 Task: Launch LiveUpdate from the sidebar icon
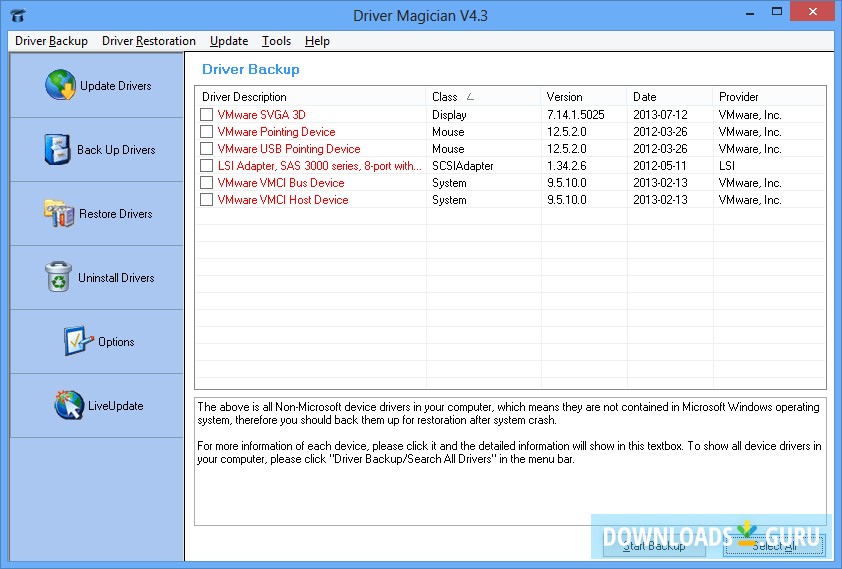pos(69,406)
